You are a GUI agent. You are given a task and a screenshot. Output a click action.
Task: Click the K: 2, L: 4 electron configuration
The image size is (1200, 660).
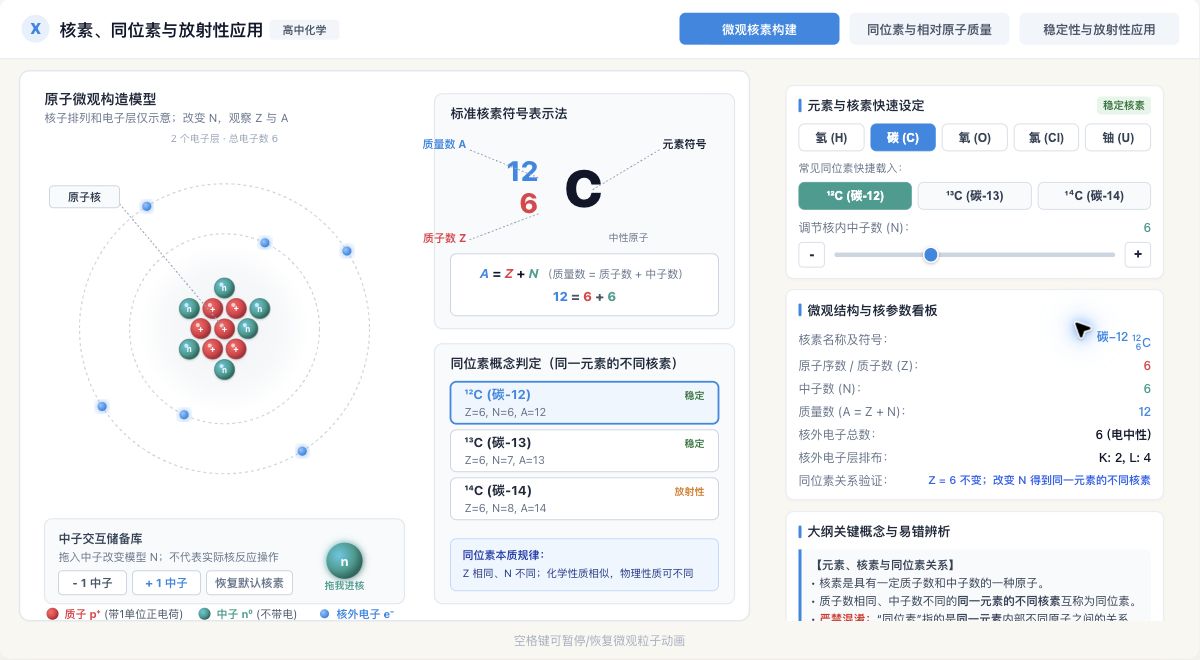click(1125, 457)
